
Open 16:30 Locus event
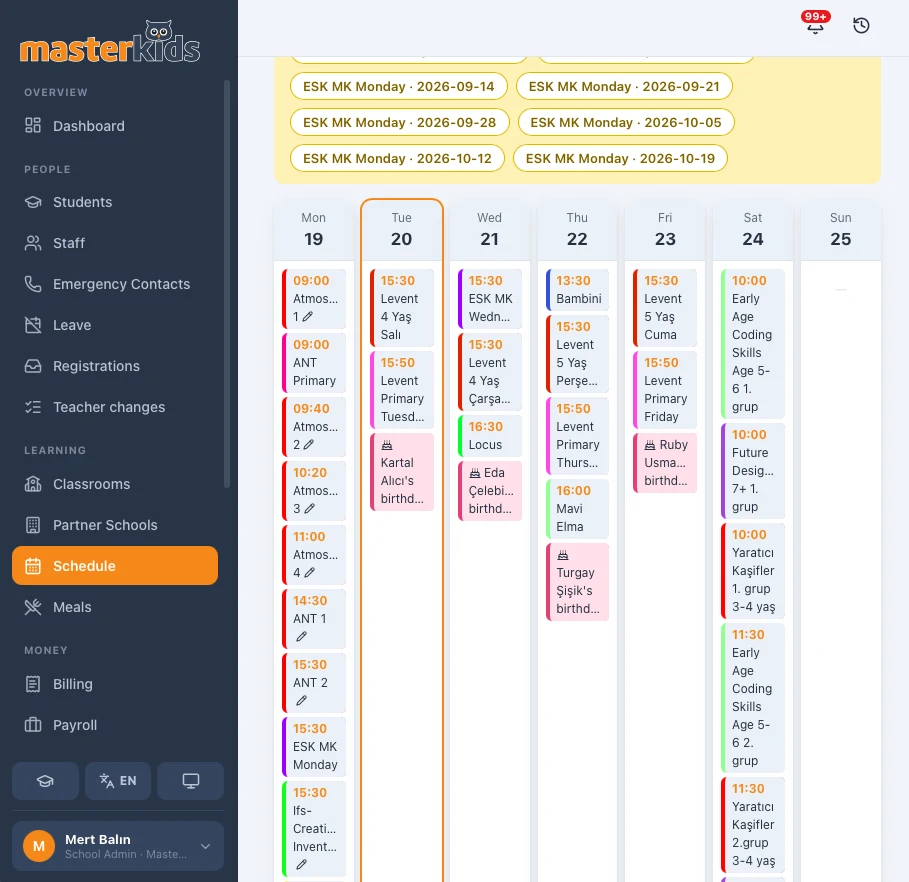tap(490, 435)
